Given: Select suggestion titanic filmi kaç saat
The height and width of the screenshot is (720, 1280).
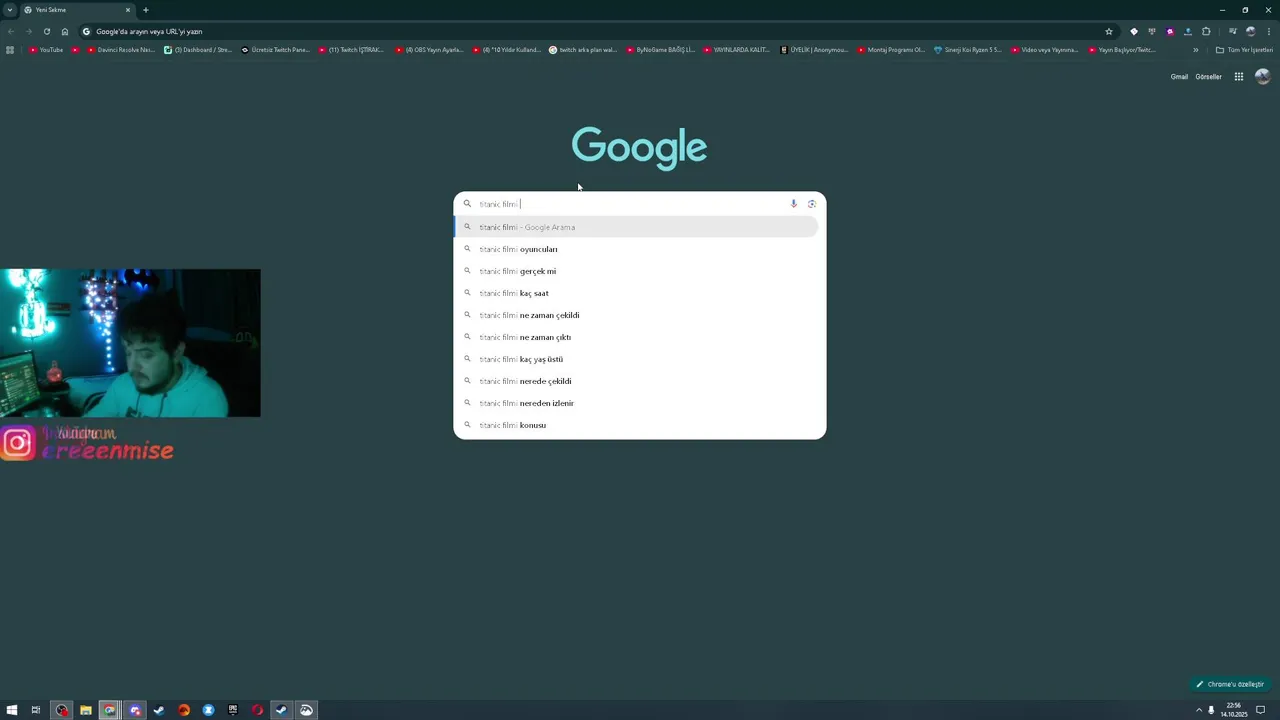Looking at the screenshot, I should (636, 293).
